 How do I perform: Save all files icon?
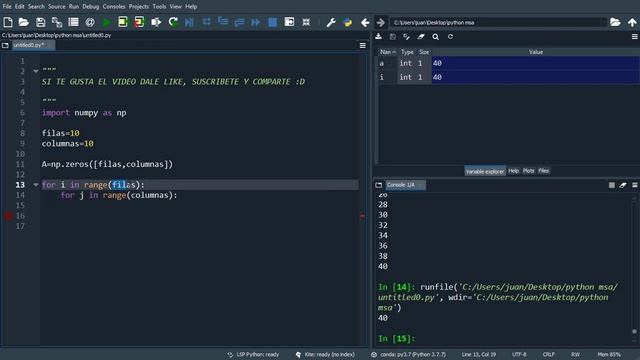click(x=57, y=22)
